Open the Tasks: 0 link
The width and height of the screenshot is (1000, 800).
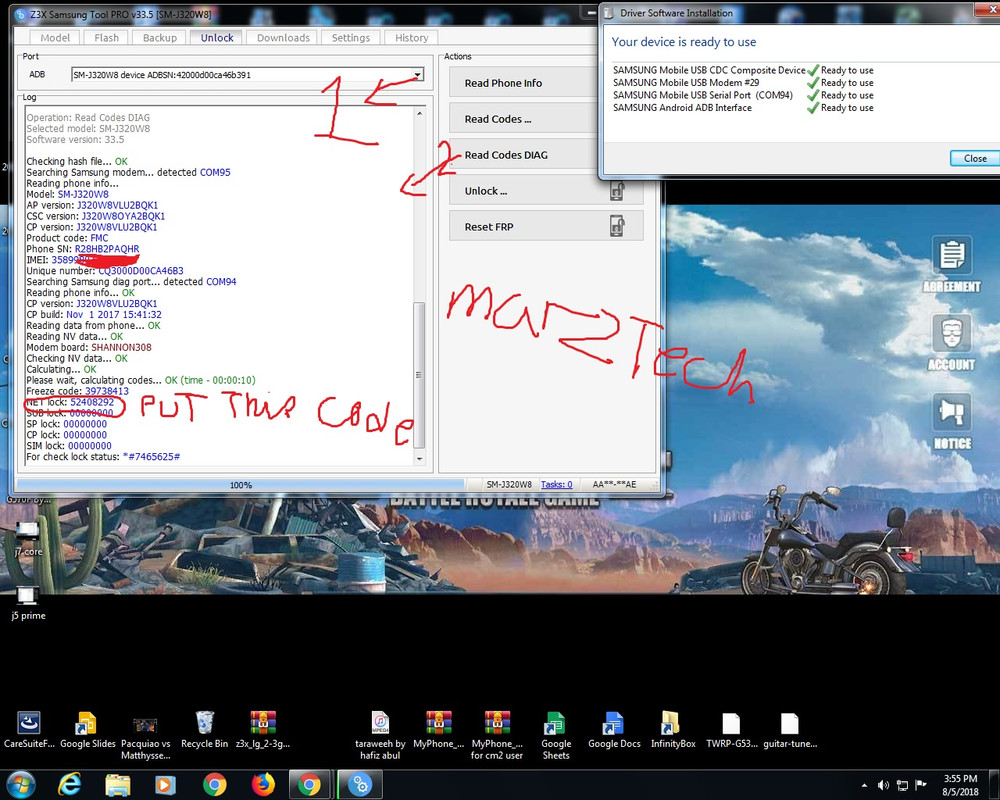pos(556,484)
